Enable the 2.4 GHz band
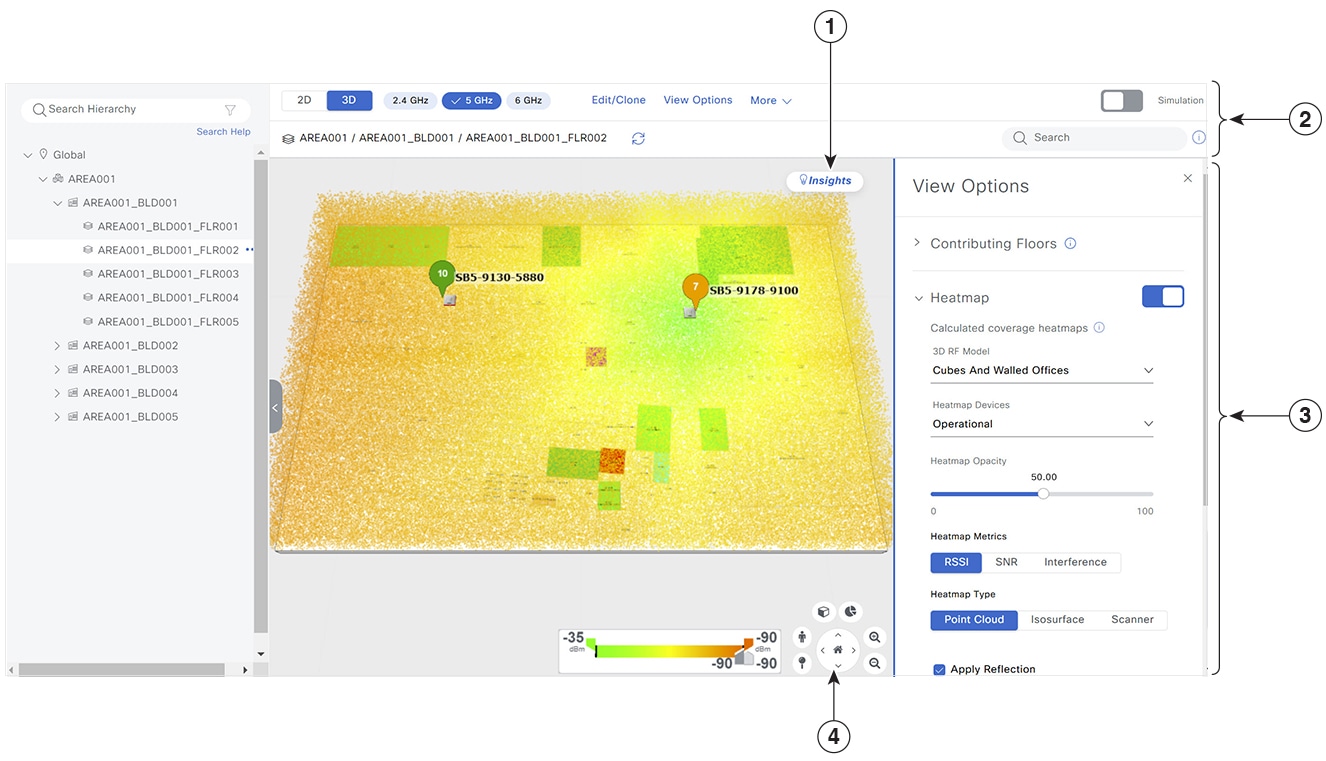 pyautogui.click(x=410, y=101)
